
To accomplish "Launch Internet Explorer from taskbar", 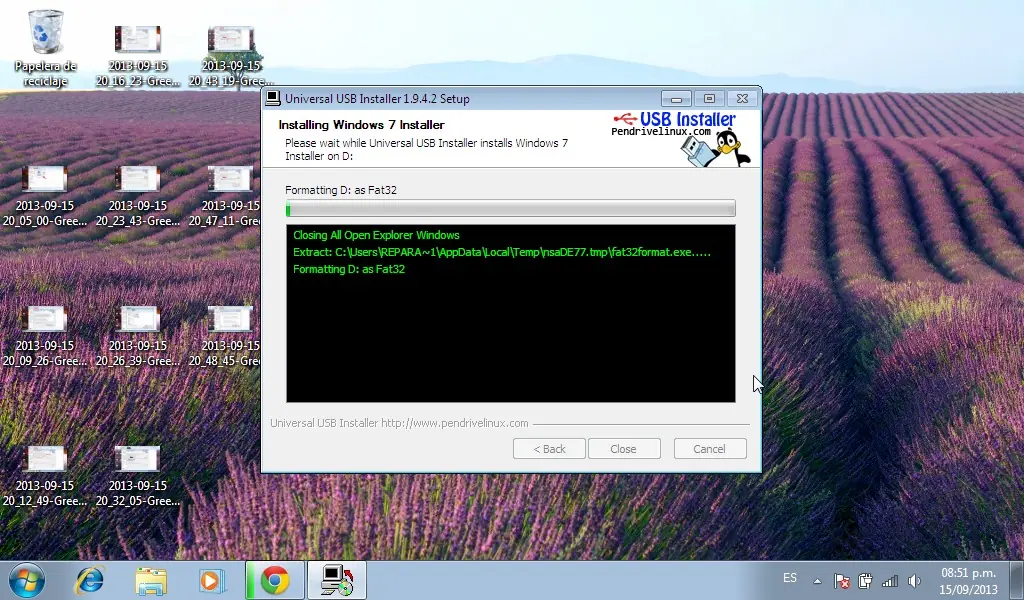I will [90, 580].
